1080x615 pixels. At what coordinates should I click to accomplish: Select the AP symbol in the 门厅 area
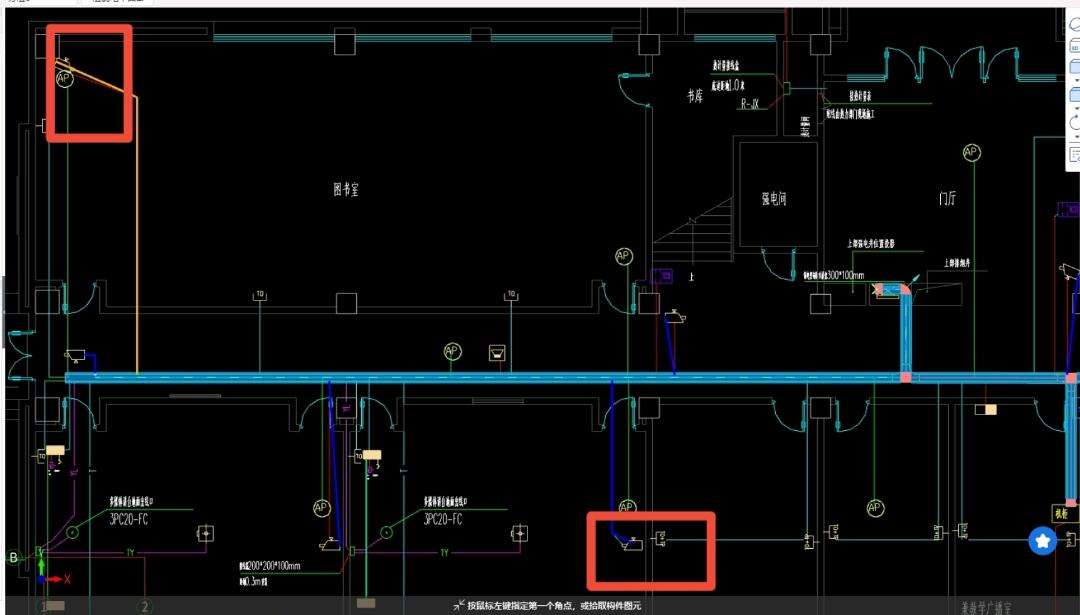click(x=971, y=152)
